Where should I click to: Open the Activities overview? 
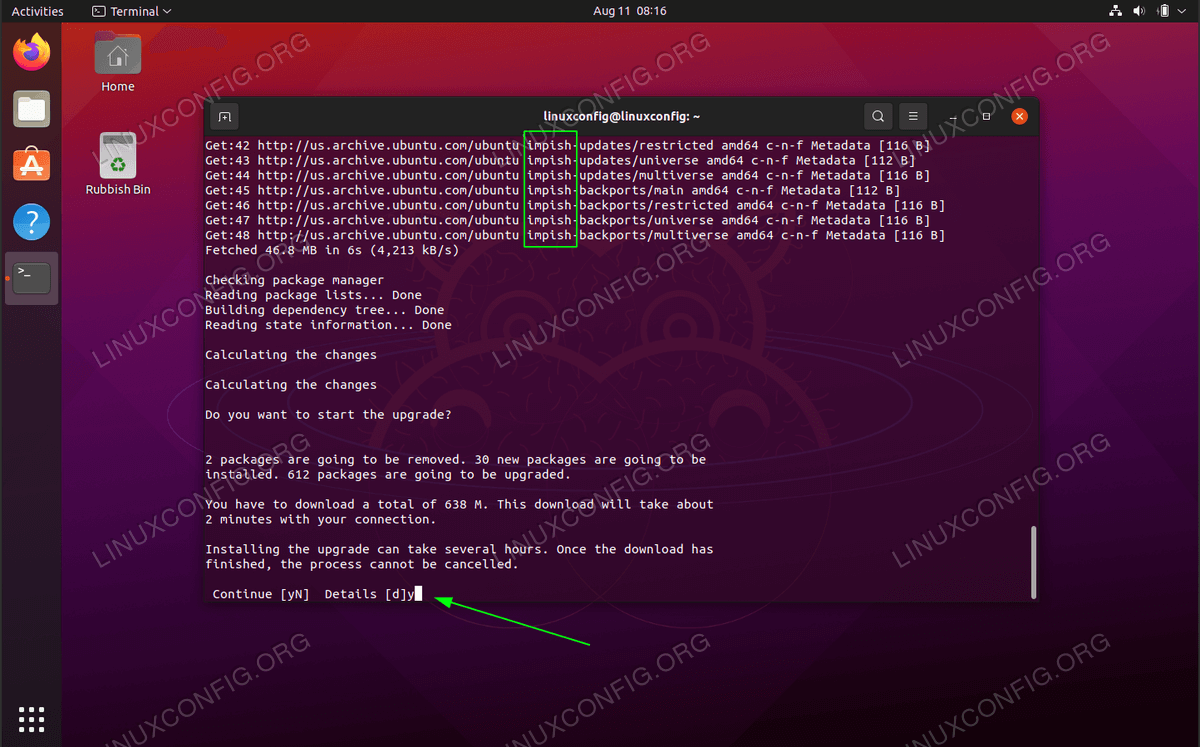coord(37,11)
